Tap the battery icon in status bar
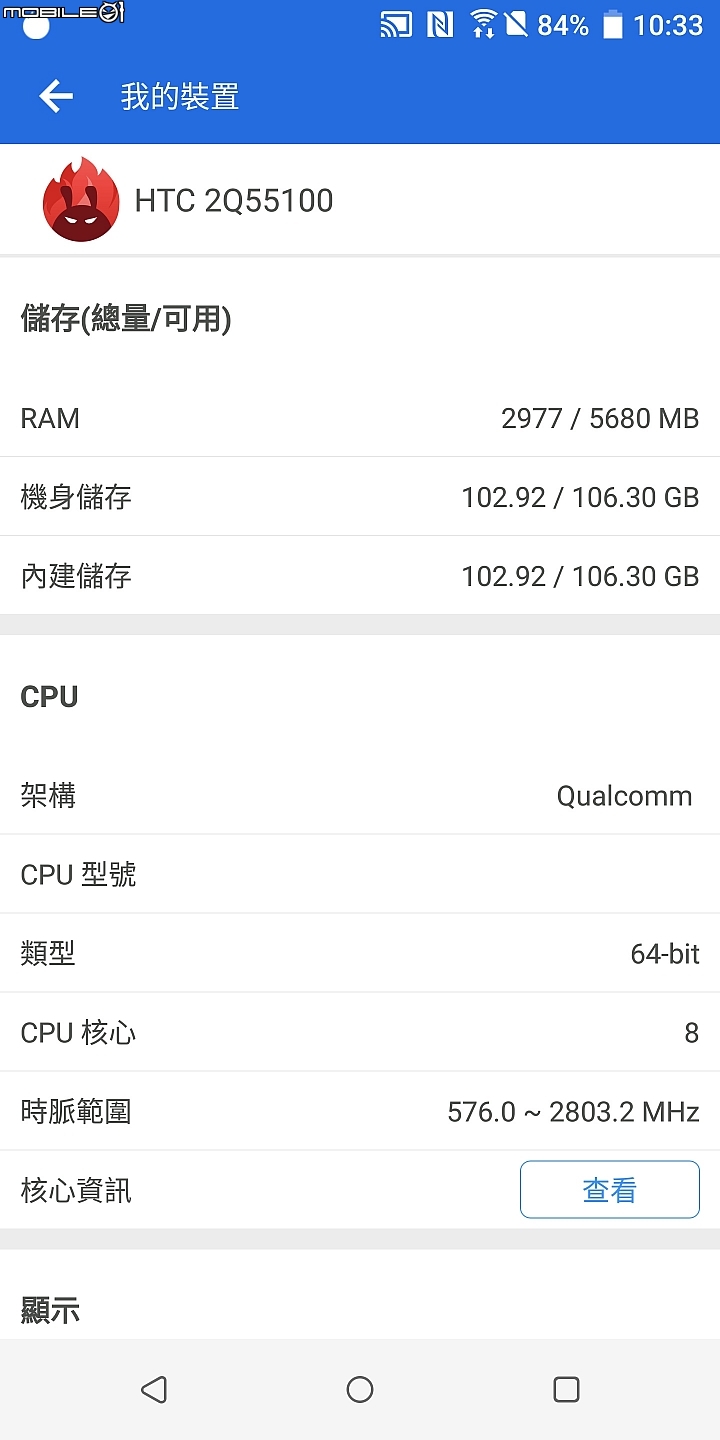Screen dimensions: 720x1440 coord(613,24)
